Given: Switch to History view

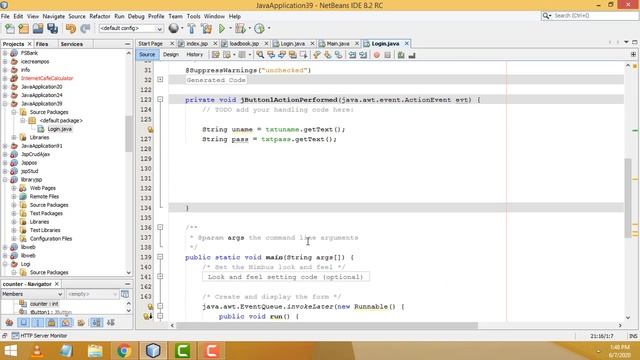Looking at the screenshot, I should point(194,54).
